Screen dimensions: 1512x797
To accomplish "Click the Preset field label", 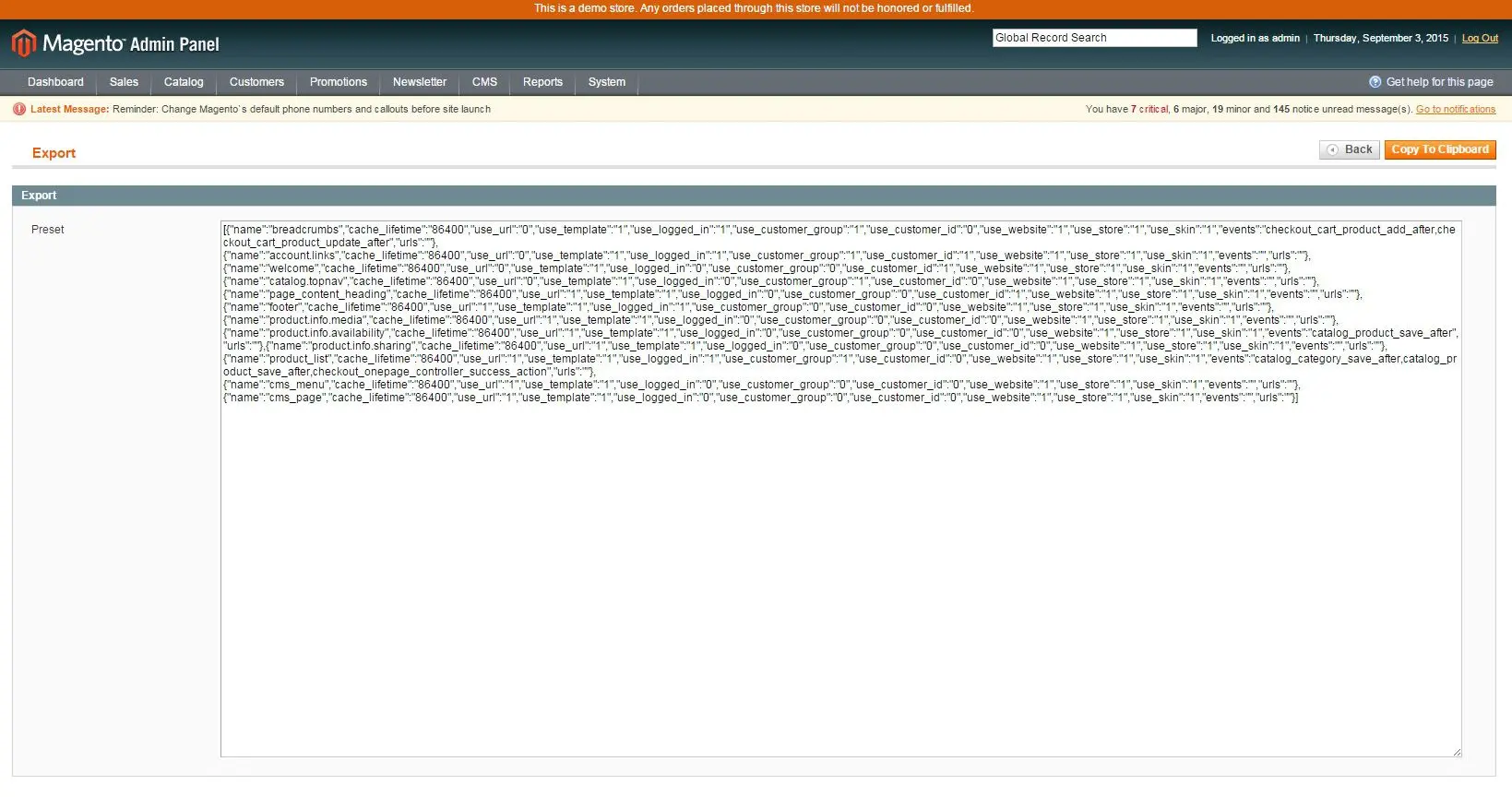I will [47, 230].
